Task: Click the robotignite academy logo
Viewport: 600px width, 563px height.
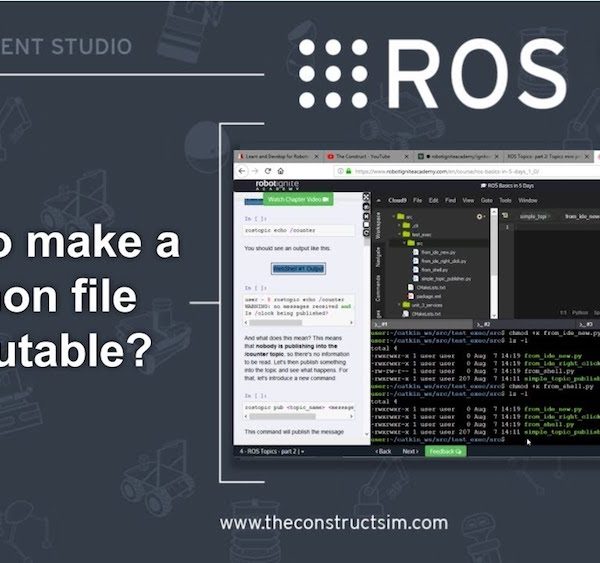Action: [x=277, y=185]
